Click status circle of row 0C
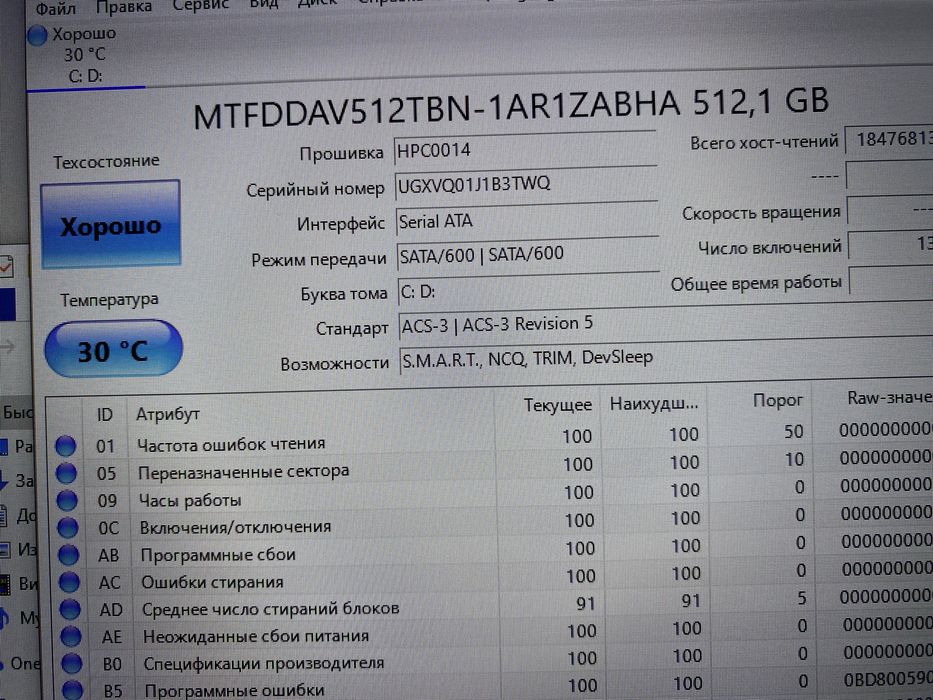Image resolution: width=933 pixels, height=700 pixels. [68, 528]
